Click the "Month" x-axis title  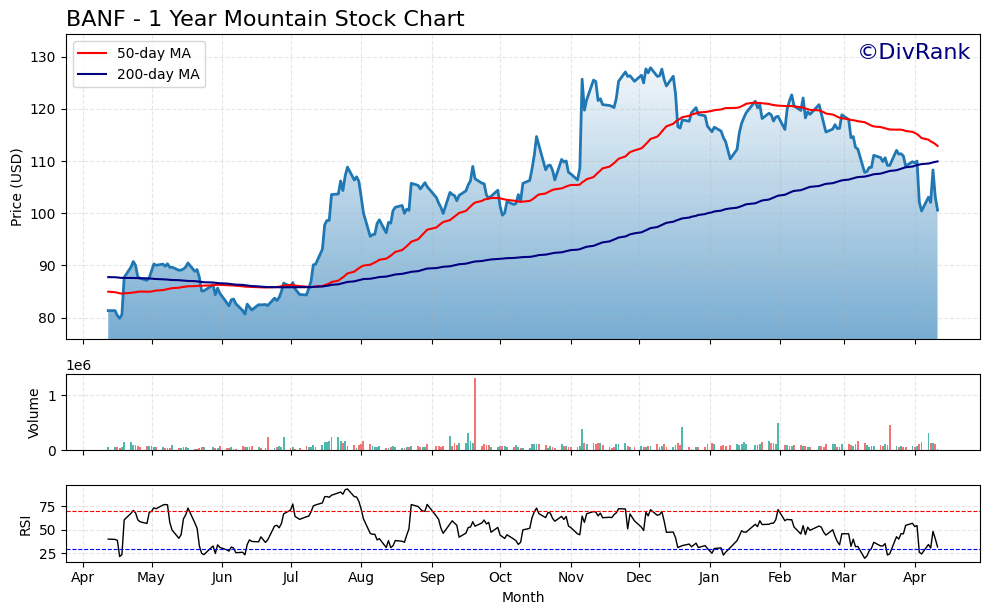point(523,597)
